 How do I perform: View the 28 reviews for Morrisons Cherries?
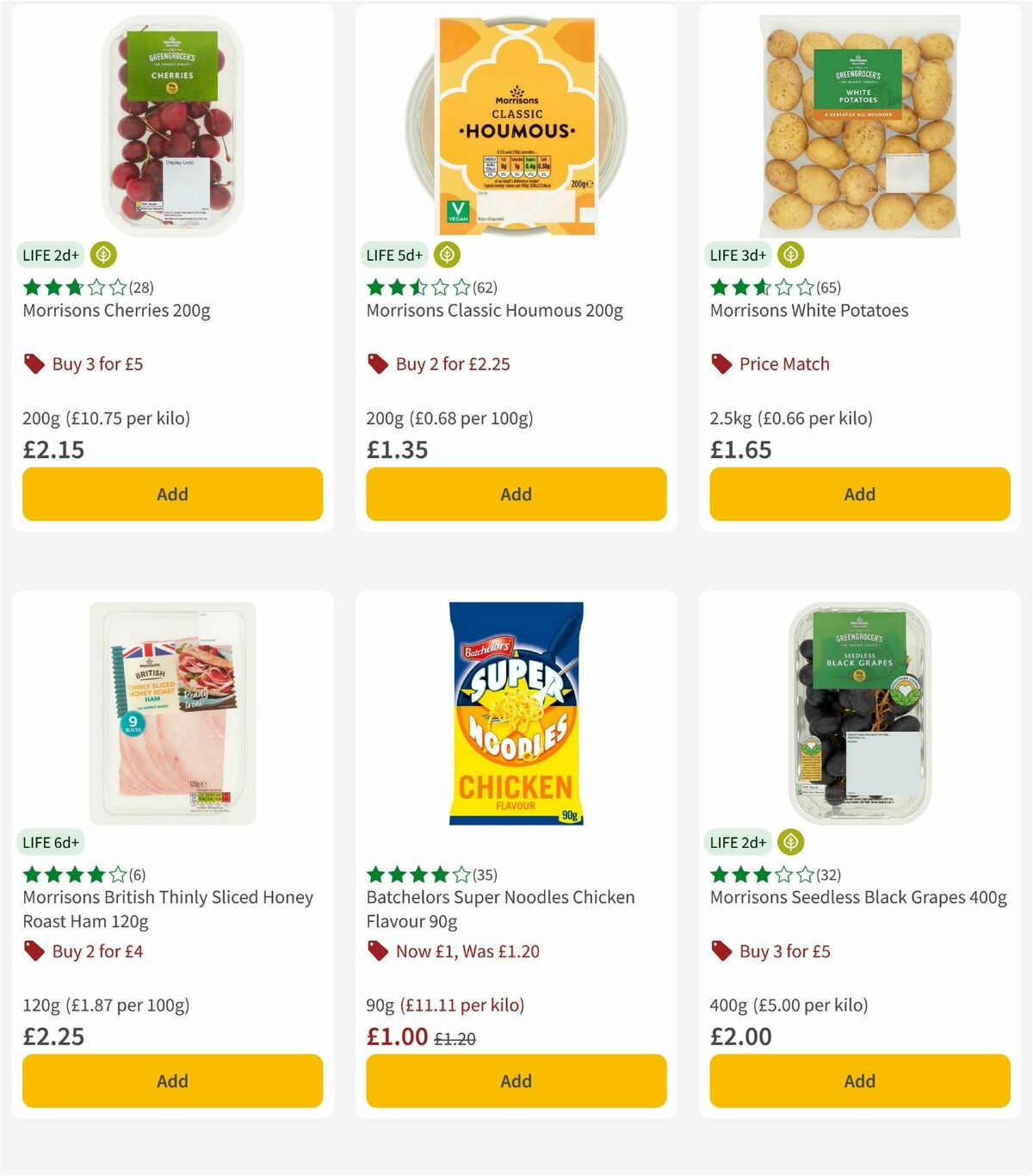[140, 288]
